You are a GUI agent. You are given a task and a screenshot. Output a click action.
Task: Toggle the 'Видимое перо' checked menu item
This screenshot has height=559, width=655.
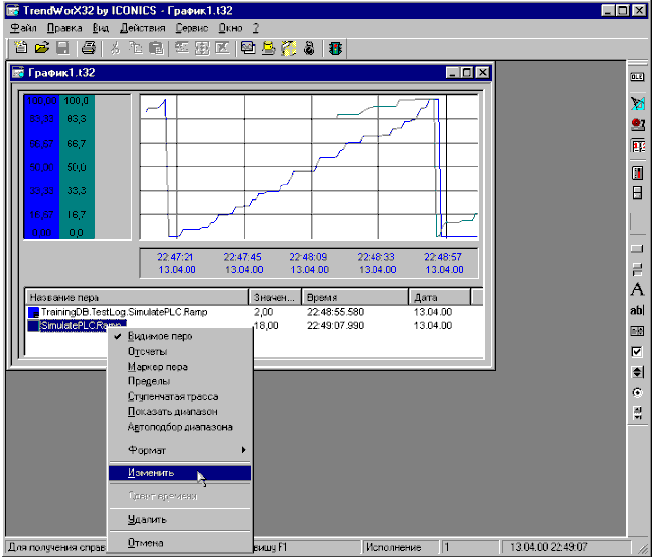(x=180, y=336)
